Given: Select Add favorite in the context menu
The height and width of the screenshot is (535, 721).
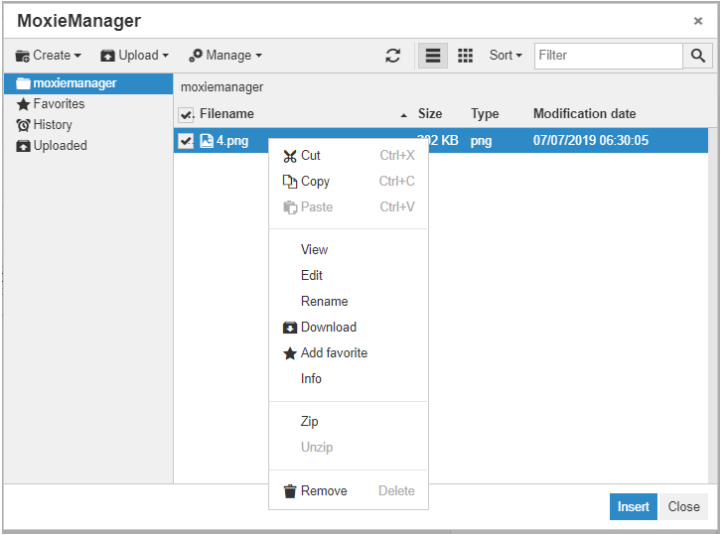Looking at the screenshot, I should coord(348,353).
